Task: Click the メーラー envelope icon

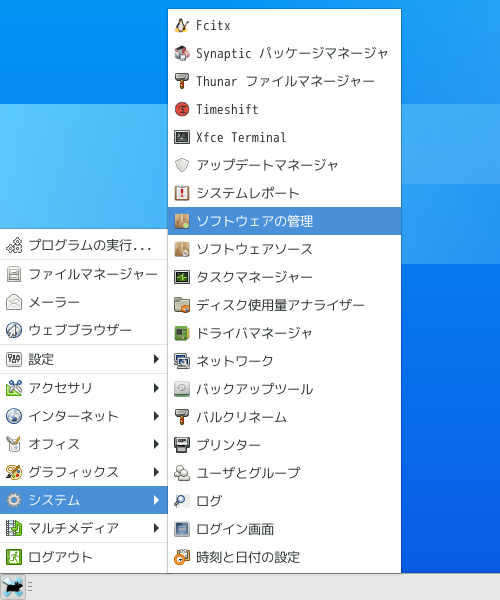Action: (14, 302)
